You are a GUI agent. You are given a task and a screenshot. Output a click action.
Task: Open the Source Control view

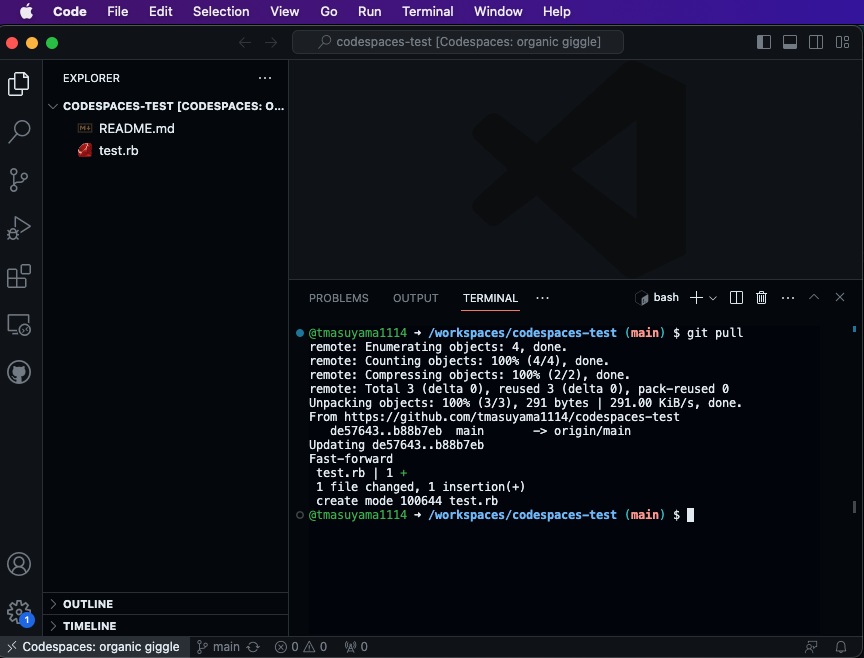[19, 180]
